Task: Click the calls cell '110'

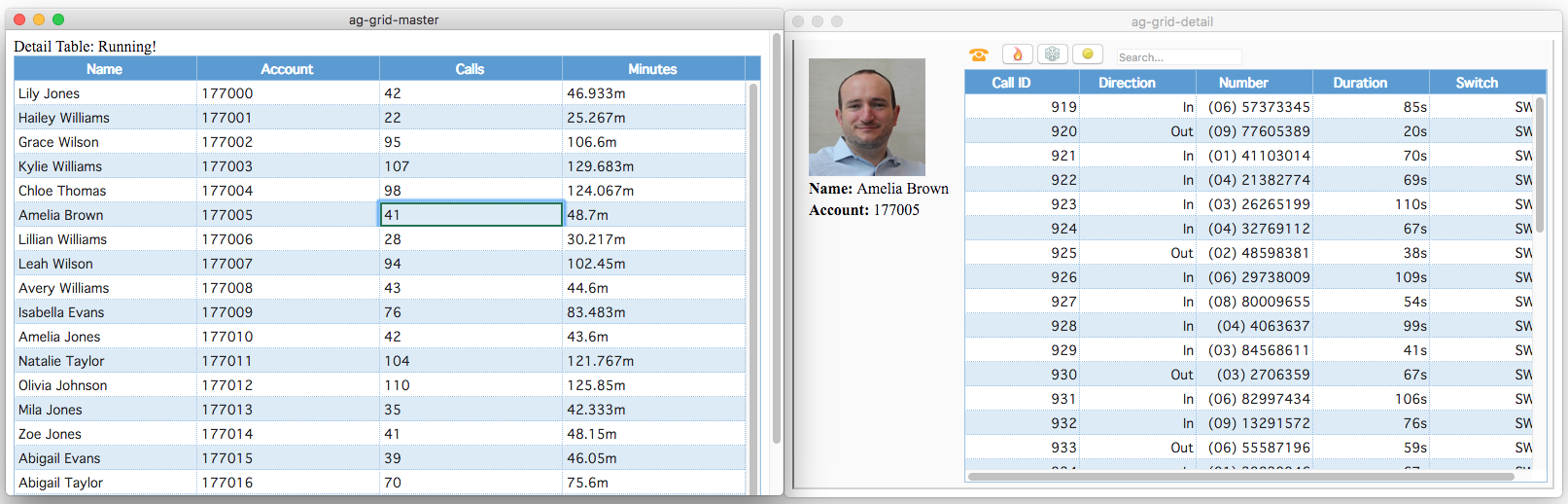Action: pos(470,385)
